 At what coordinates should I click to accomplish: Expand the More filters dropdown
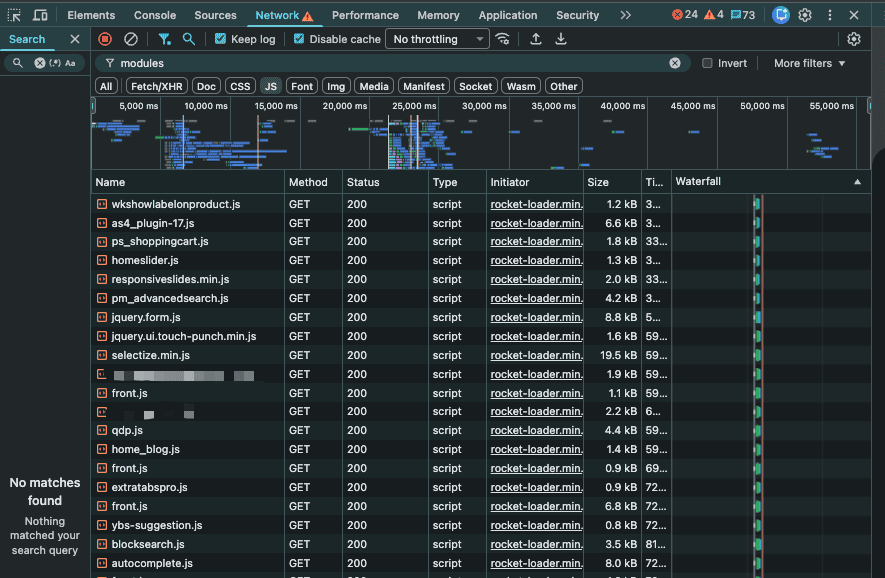coord(809,63)
